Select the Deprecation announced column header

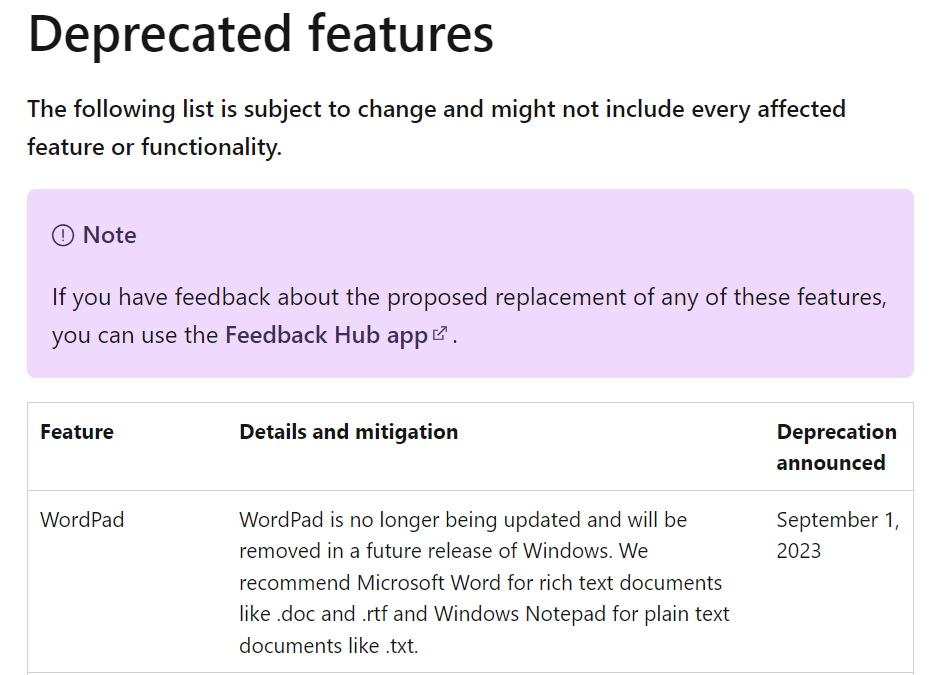click(837, 447)
